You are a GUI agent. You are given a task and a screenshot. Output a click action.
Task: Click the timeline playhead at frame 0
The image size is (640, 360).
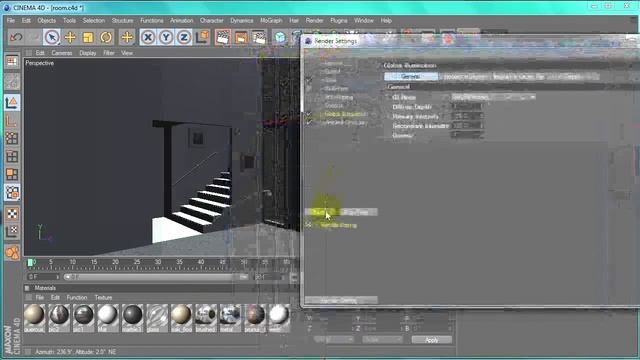coord(30,263)
